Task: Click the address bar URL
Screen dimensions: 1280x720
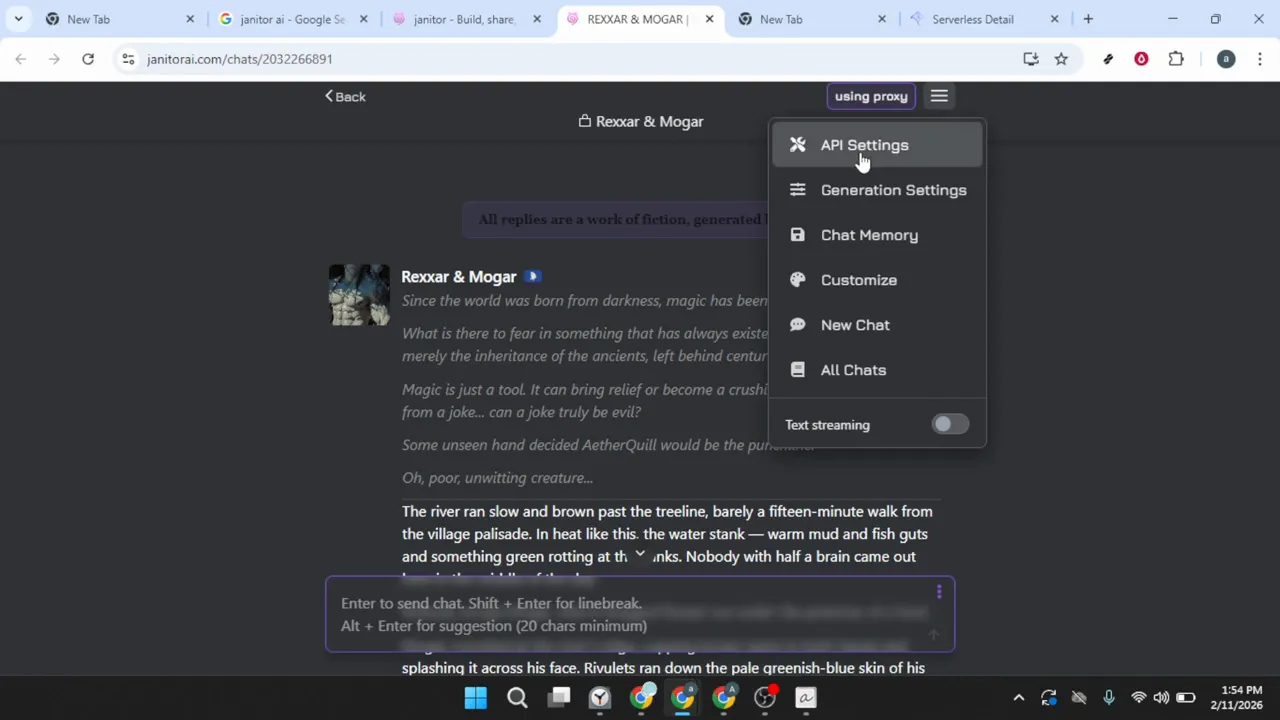Action: coord(239,59)
